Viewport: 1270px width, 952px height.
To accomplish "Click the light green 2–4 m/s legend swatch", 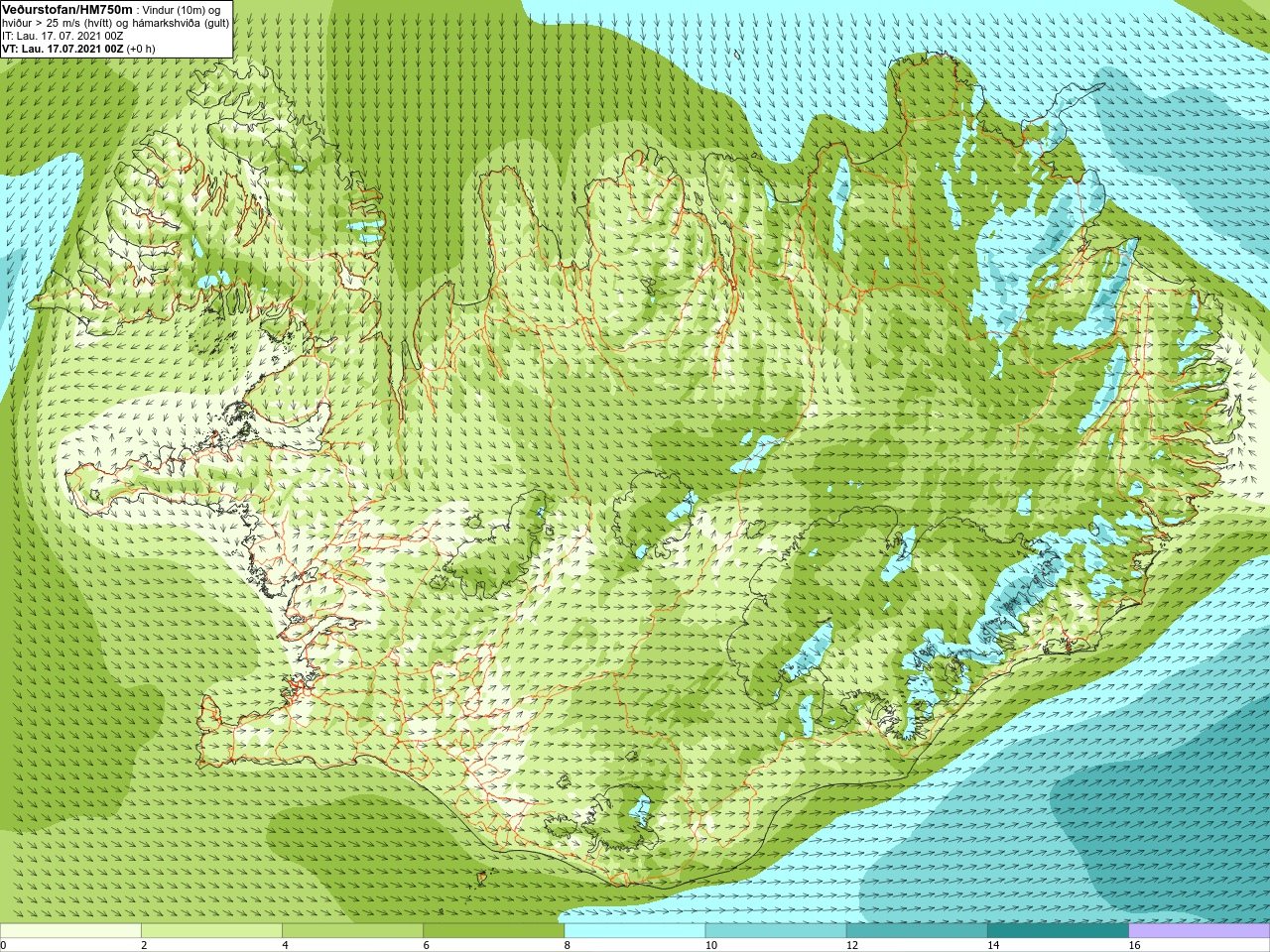I will click(211, 931).
